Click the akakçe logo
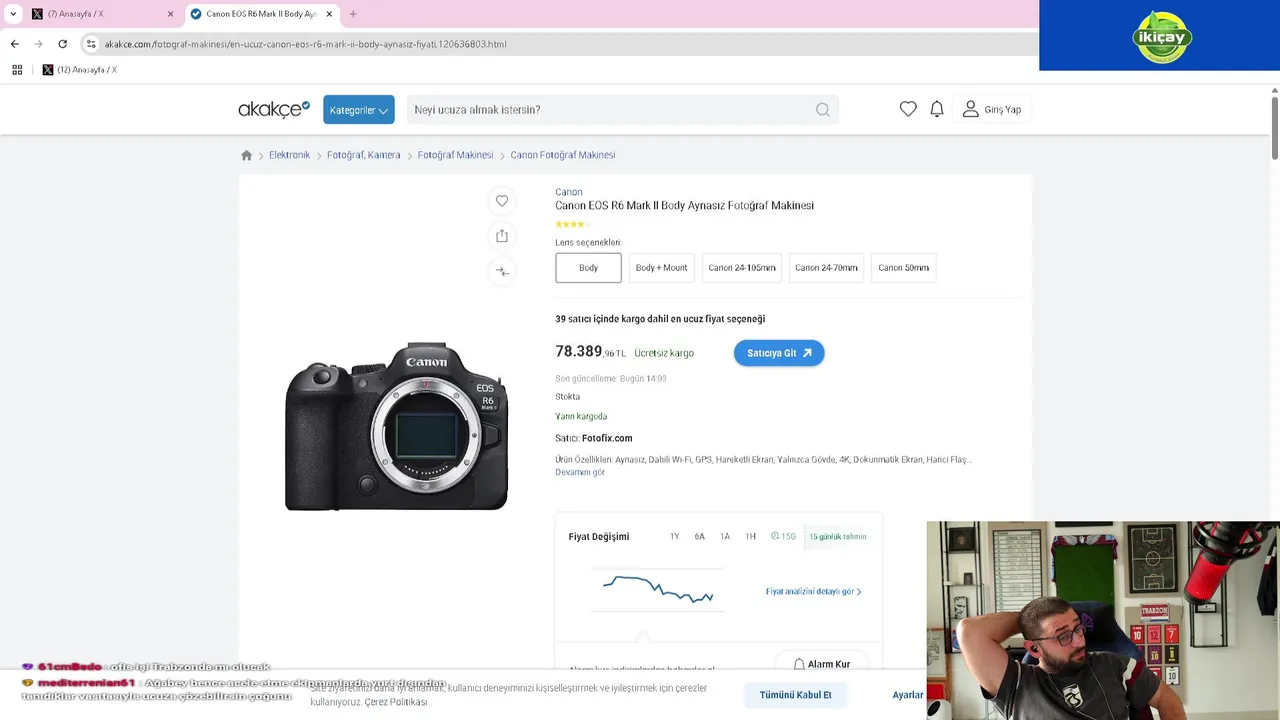Image resolution: width=1280 pixels, height=720 pixels. 274,110
